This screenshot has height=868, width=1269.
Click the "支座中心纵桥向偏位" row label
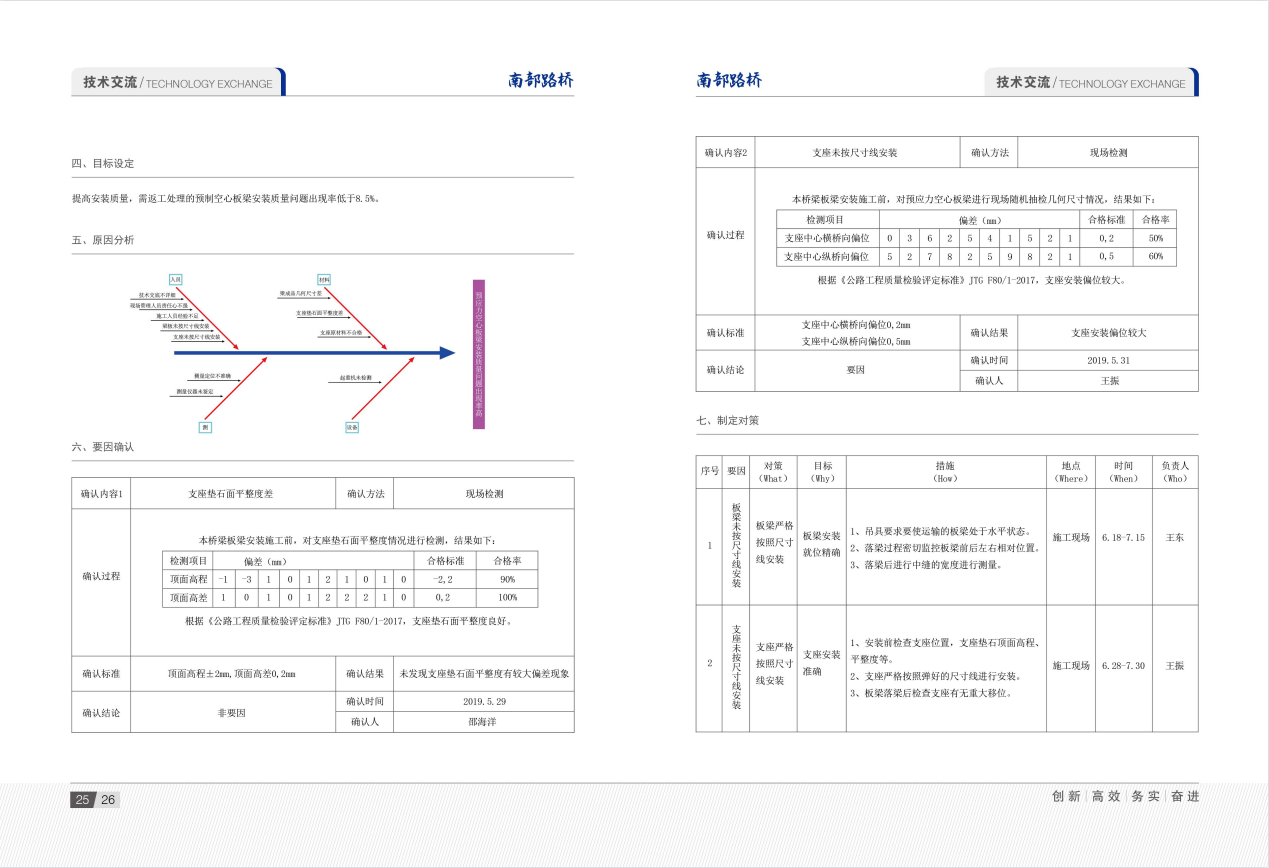coord(827,256)
